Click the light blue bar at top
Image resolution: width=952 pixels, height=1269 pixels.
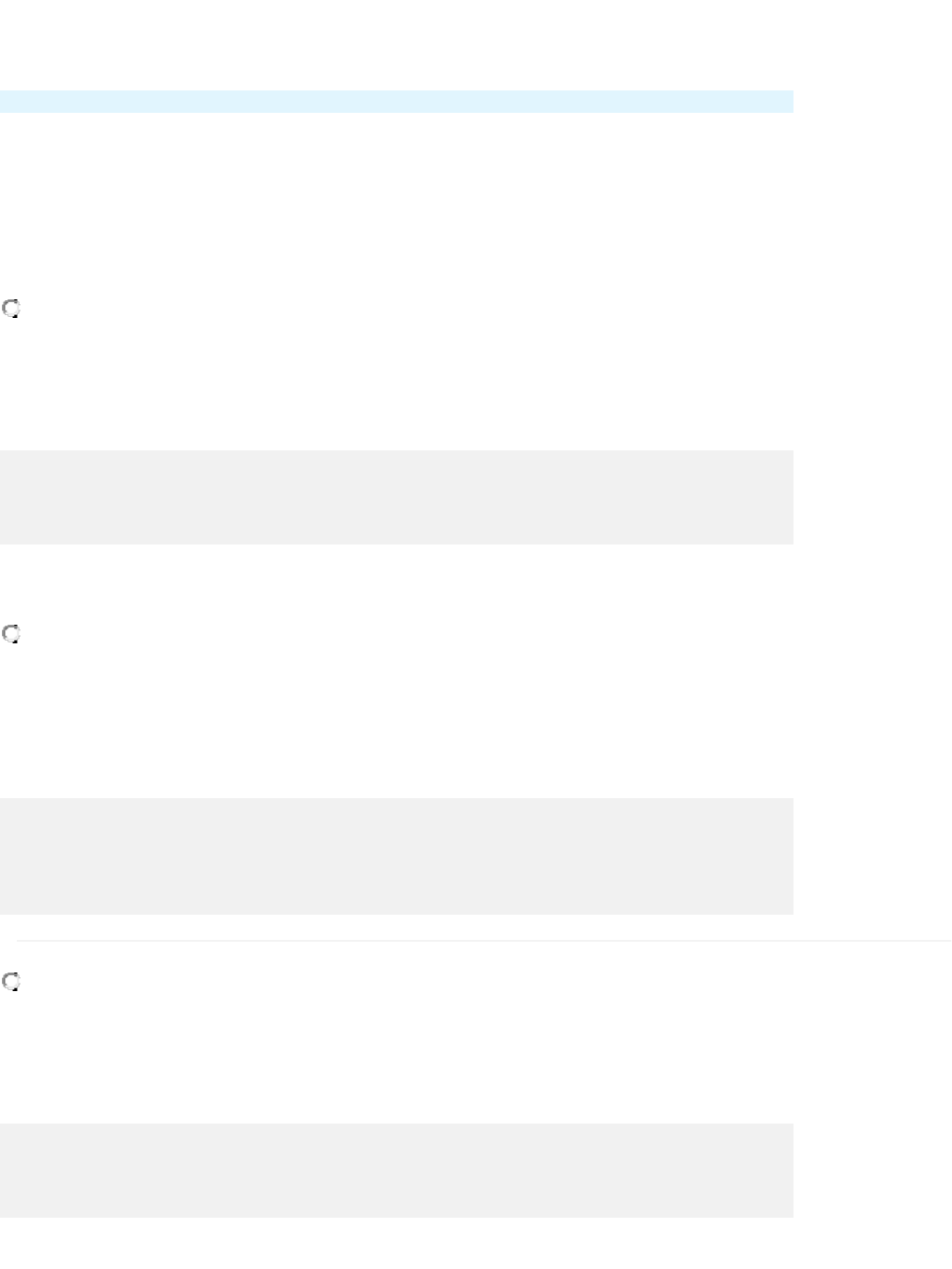click(396, 102)
